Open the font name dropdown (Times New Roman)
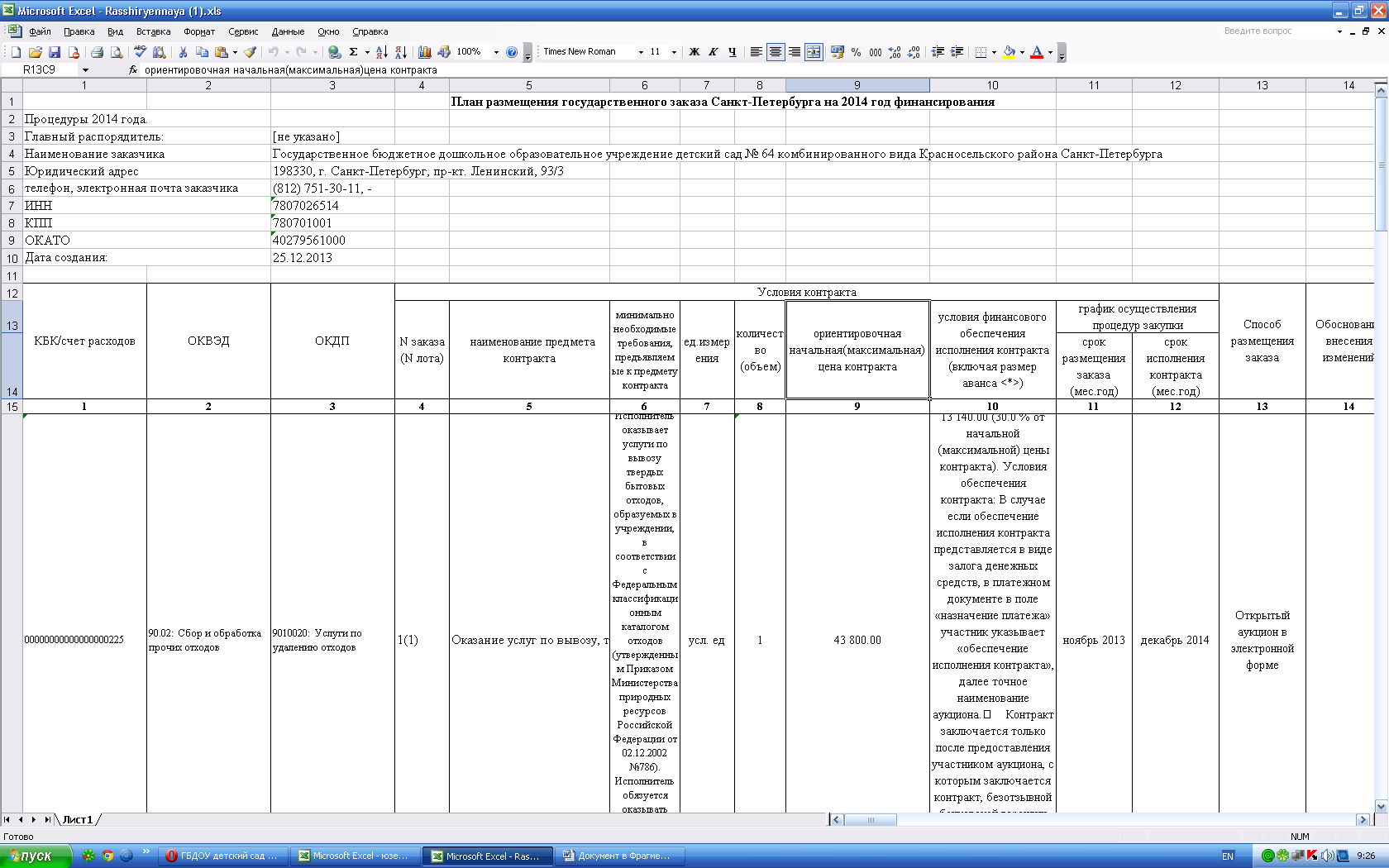This screenshot has width=1389, height=868. (641, 52)
